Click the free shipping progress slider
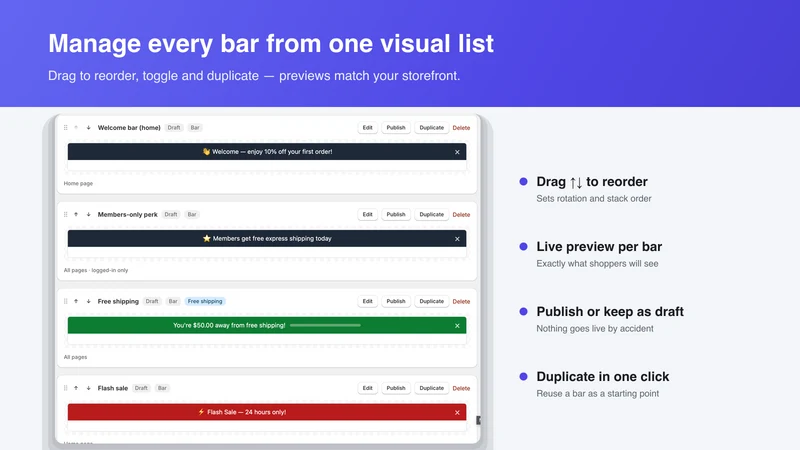 point(326,325)
